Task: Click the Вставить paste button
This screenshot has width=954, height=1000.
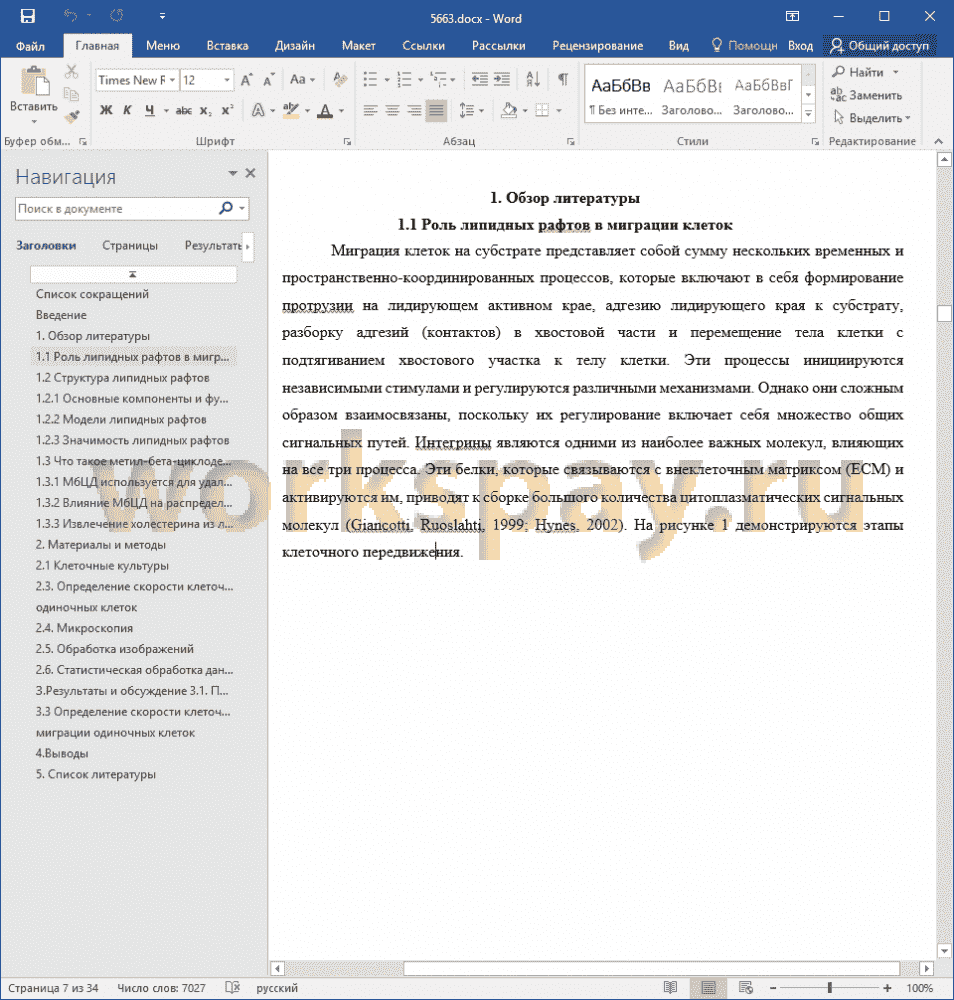Action: tap(34, 92)
